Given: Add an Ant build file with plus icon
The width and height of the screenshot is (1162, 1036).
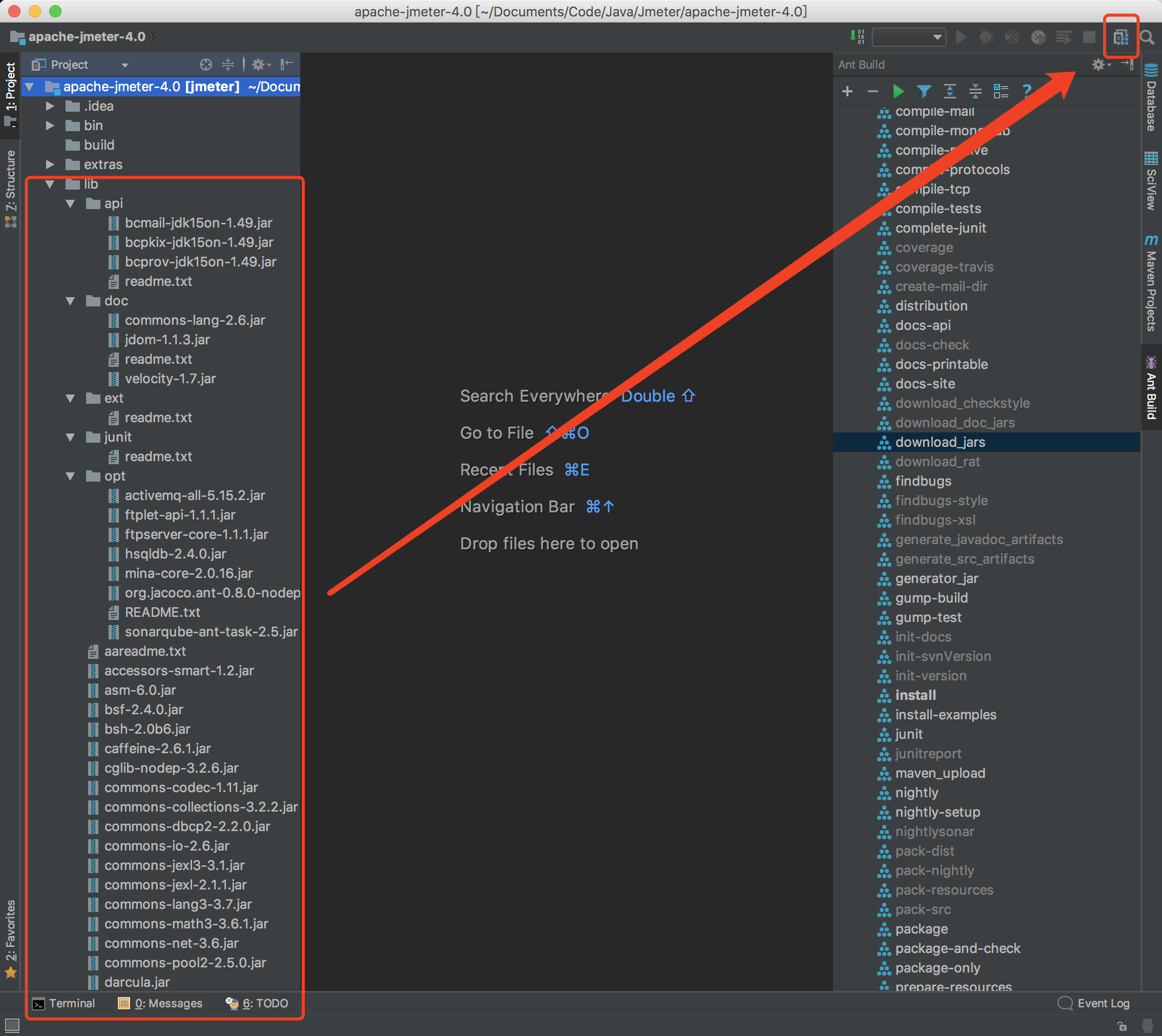Looking at the screenshot, I should coord(847,91).
